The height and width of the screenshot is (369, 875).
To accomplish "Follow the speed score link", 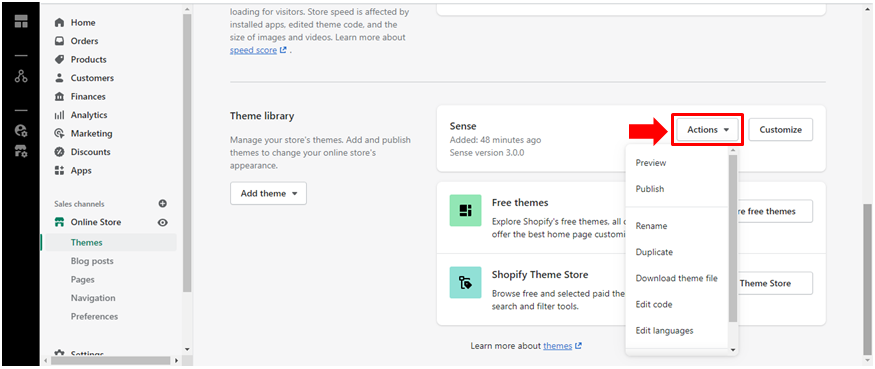I will 253,50.
